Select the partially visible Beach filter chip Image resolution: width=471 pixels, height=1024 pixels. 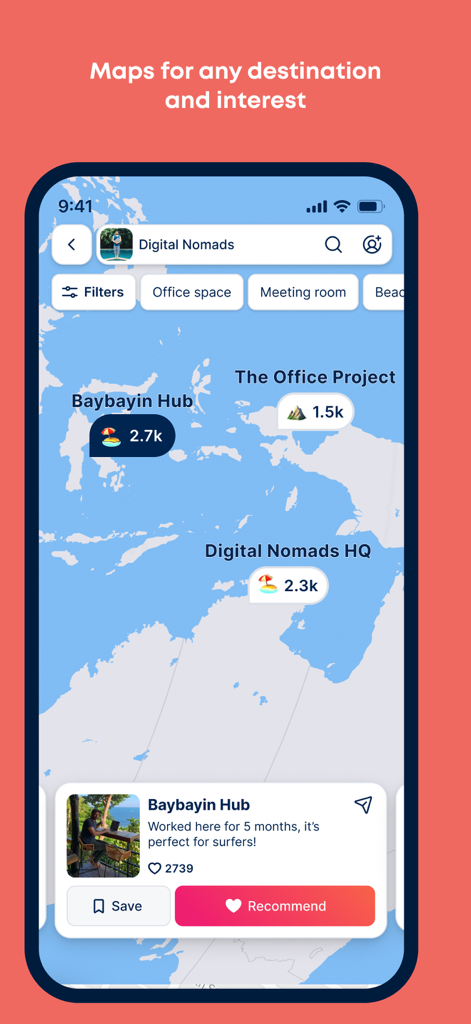click(x=384, y=292)
